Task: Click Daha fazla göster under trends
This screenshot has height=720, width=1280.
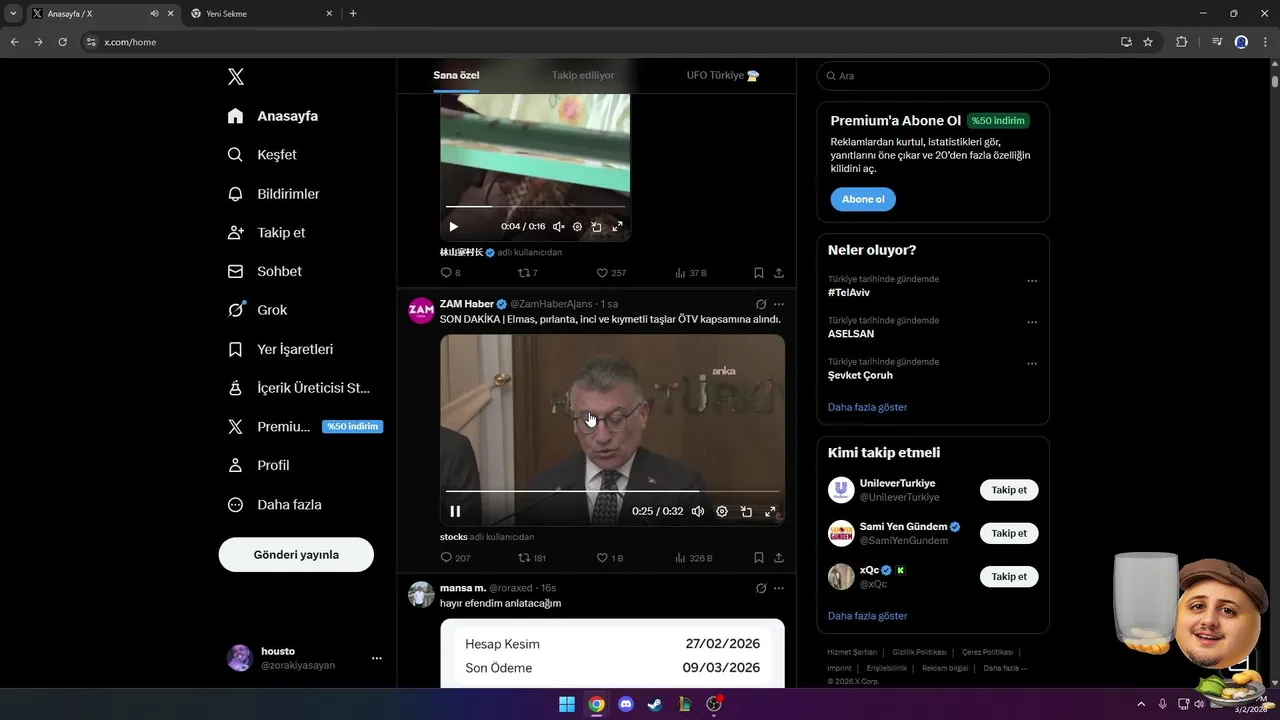Action: coord(868,407)
